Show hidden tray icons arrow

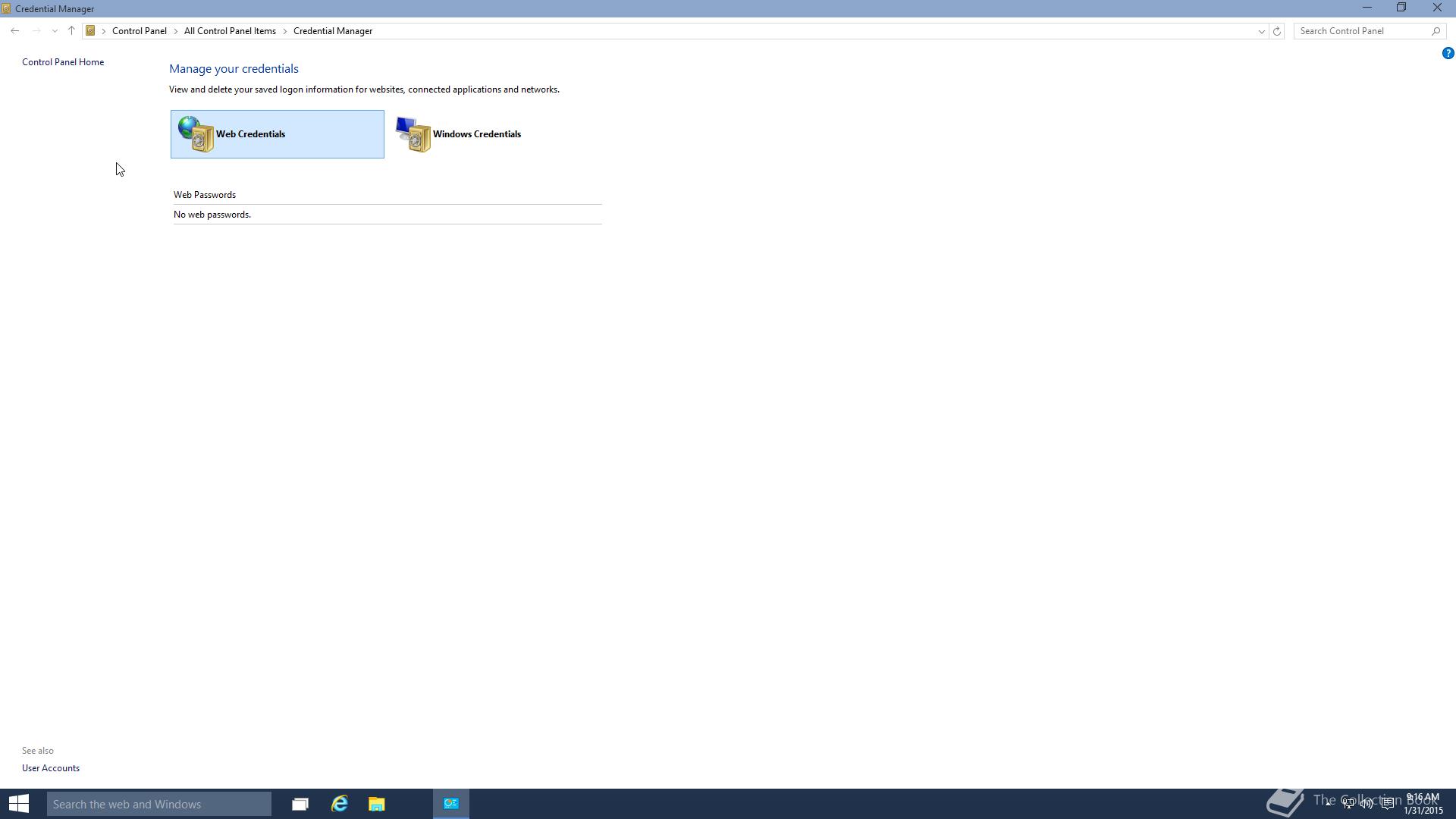coord(1329,804)
